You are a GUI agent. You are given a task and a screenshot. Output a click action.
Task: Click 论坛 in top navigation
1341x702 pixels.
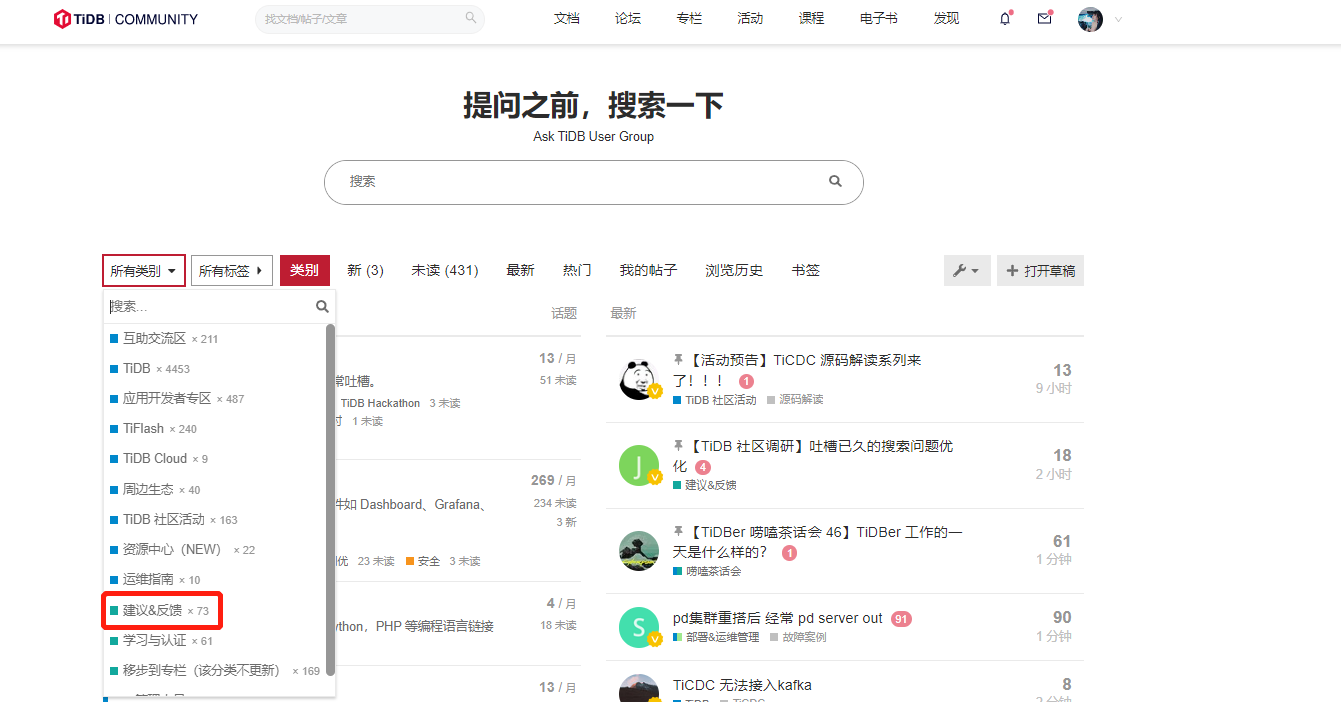628,19
